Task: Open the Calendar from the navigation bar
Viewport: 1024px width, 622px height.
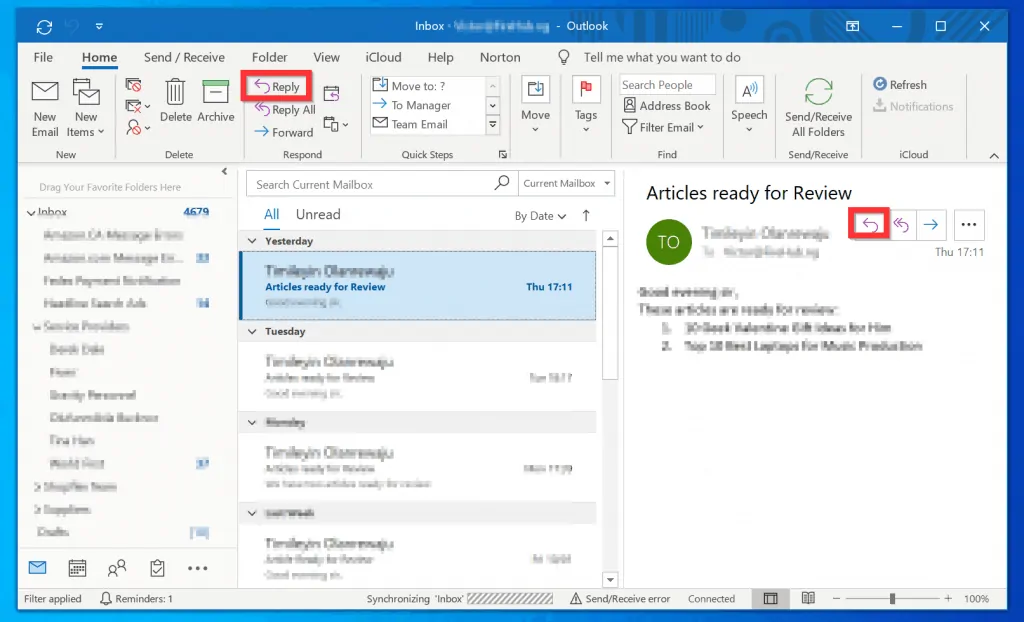Action: coord(77,567)
